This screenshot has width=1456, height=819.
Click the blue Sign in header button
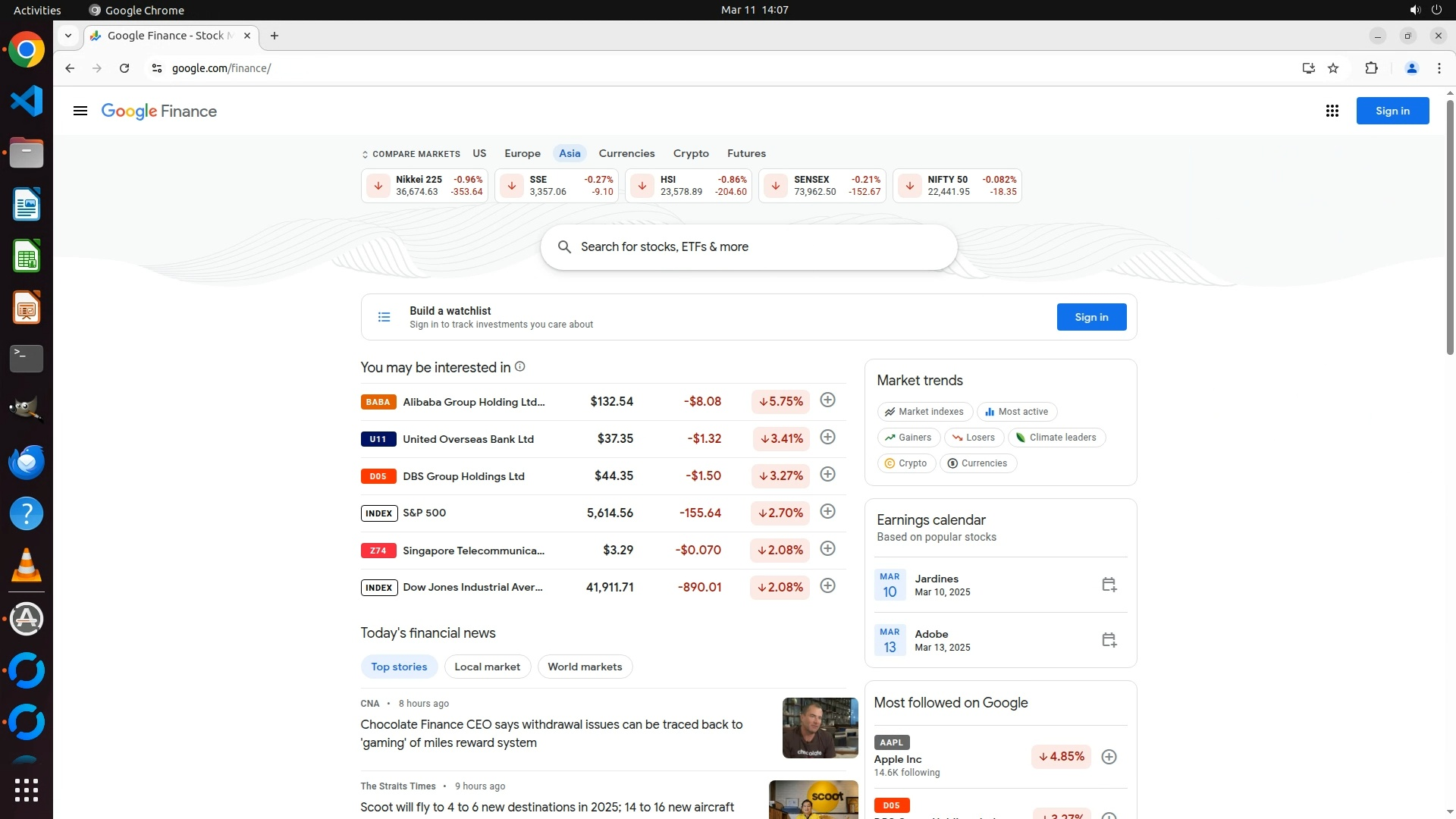pyautogui.click(x=1392, y=111)
